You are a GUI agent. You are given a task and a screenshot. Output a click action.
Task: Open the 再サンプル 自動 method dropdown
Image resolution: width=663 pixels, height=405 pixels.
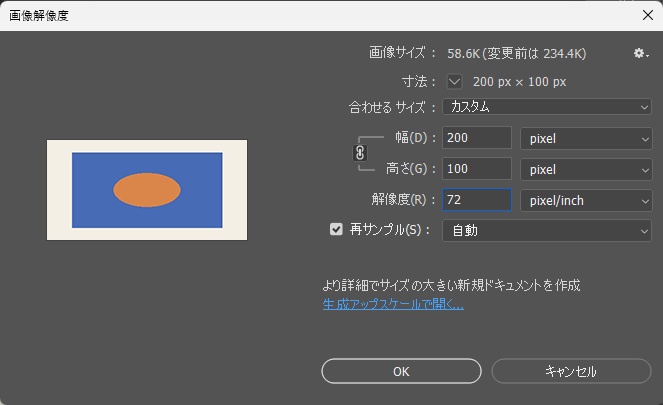(547, 230)
